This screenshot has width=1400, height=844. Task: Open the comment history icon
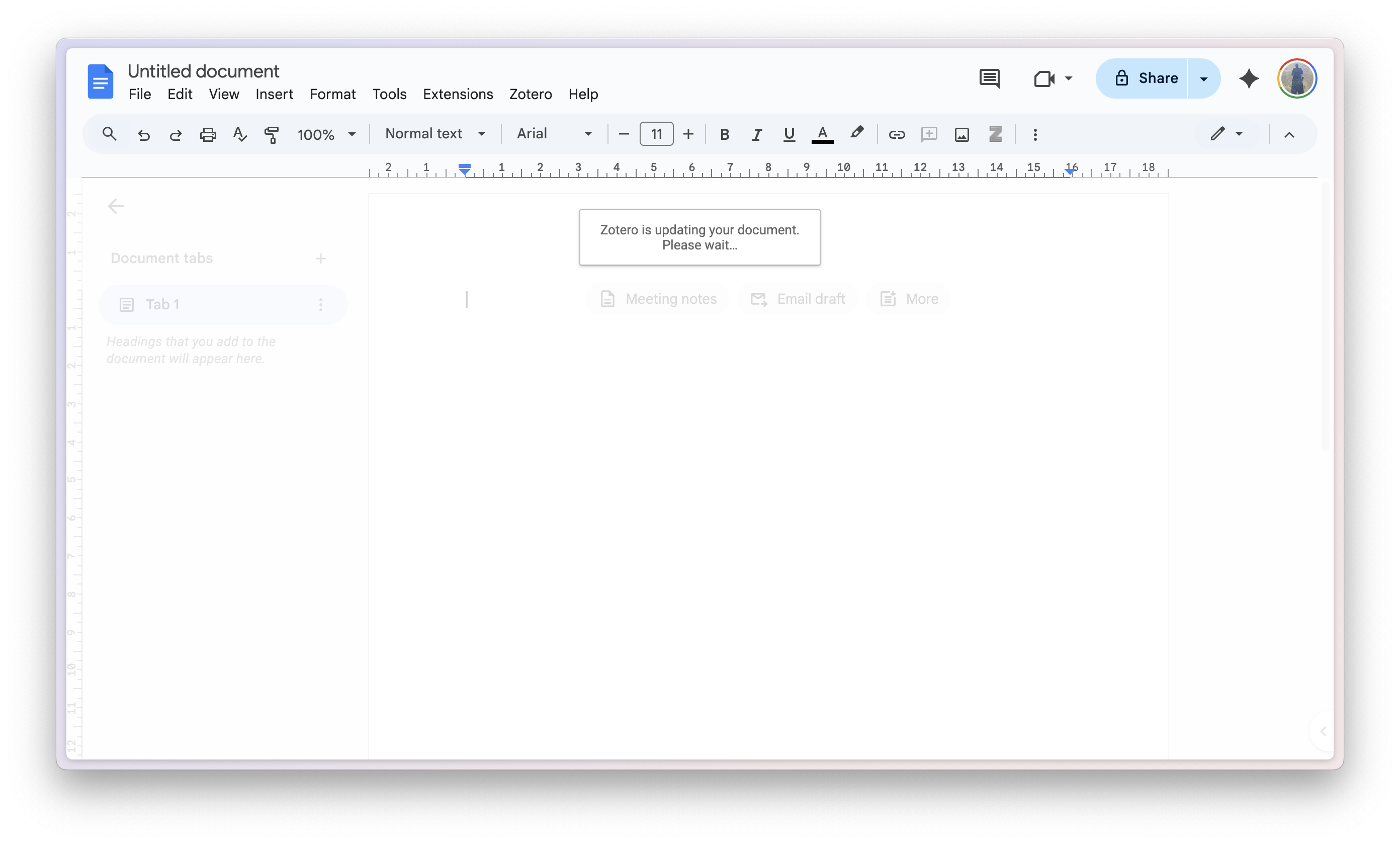989,78
